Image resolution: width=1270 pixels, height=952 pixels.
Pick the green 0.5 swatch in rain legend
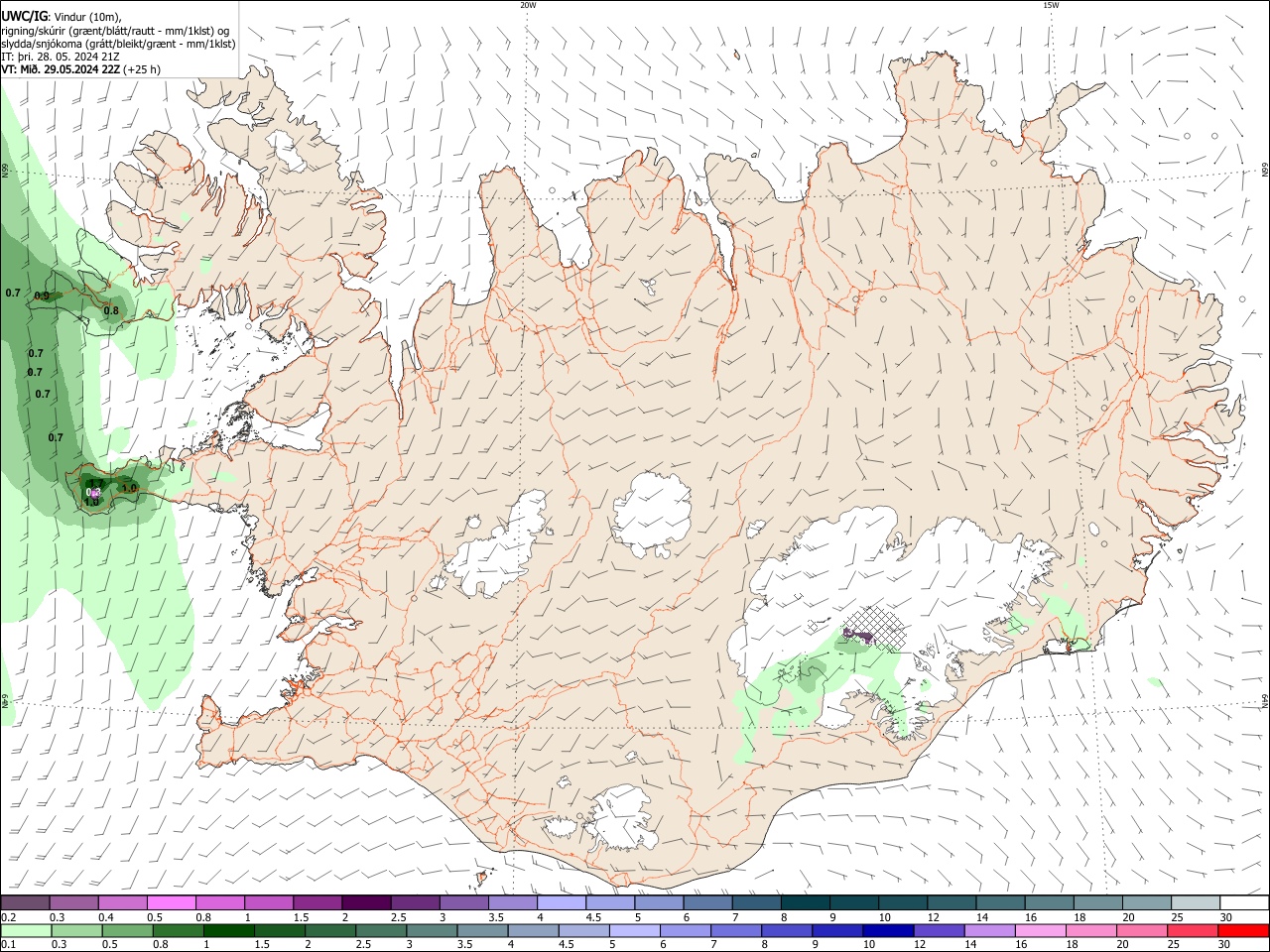[127, 931]
